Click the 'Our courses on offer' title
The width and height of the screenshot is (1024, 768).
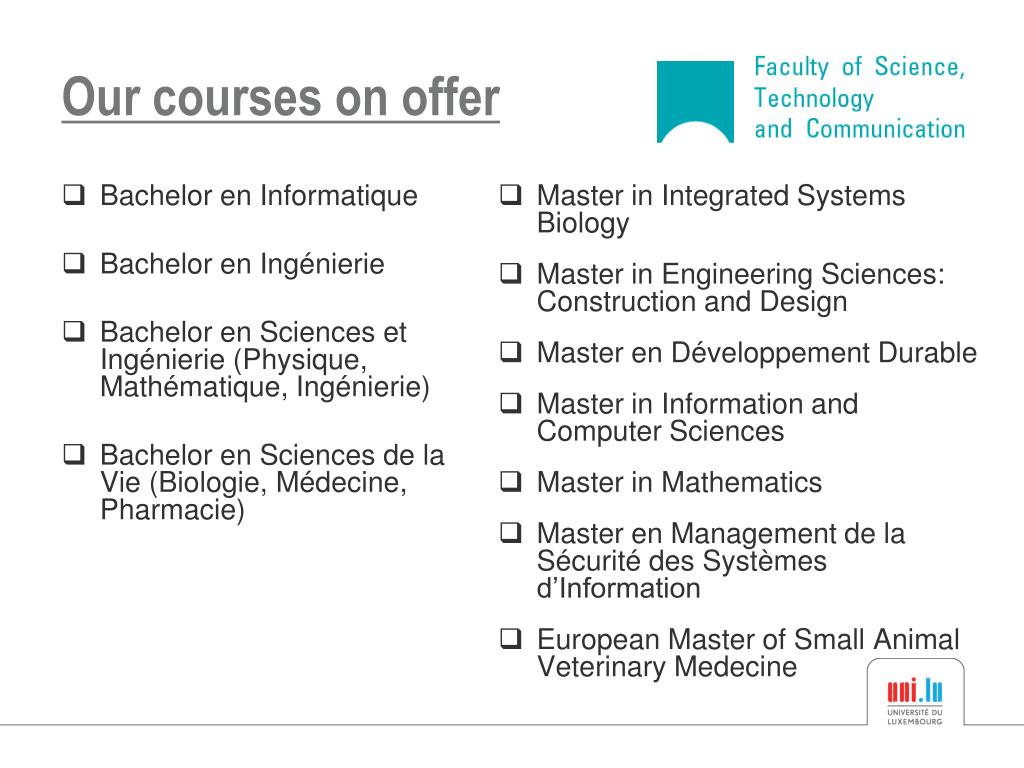tap(281, 97)
